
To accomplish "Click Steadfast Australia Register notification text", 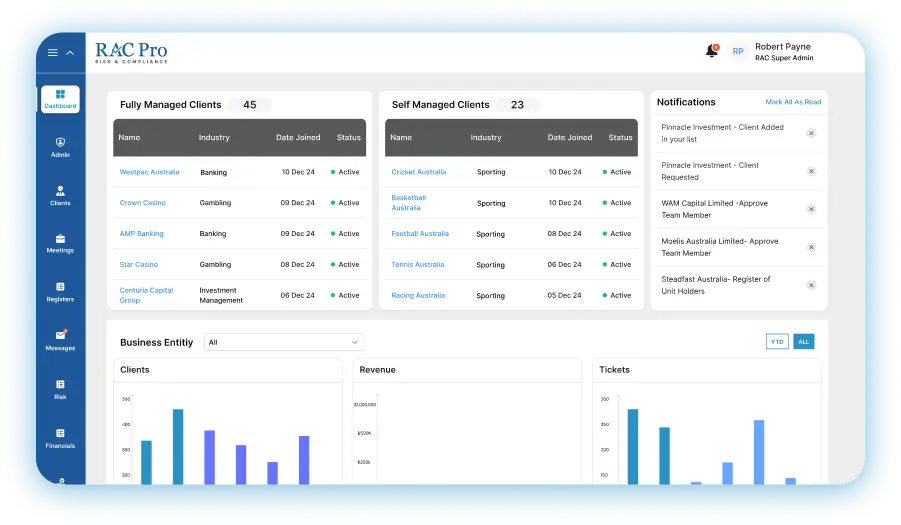I will 715,285.
